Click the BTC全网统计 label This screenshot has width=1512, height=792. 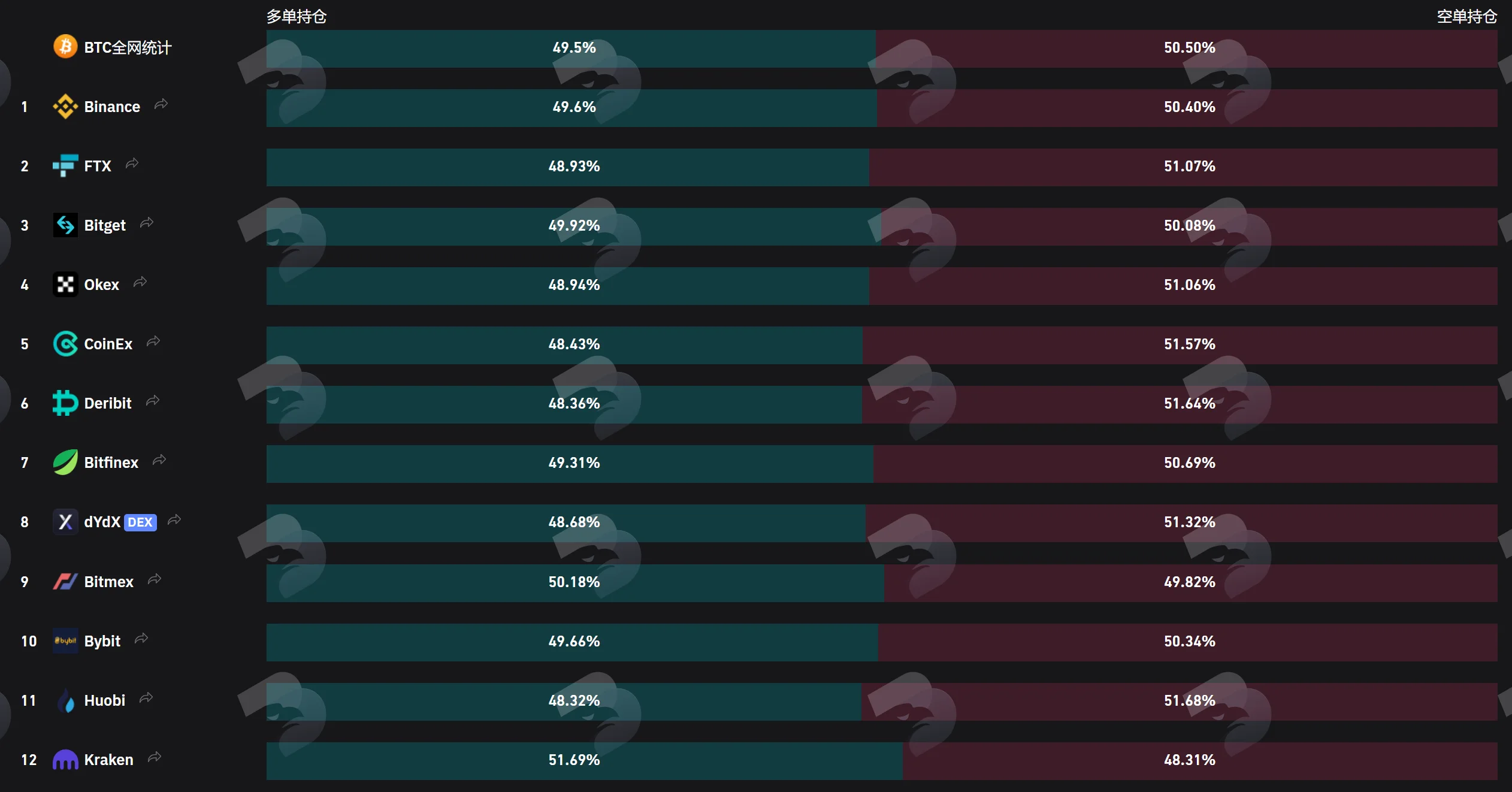[x=128, y=47]
